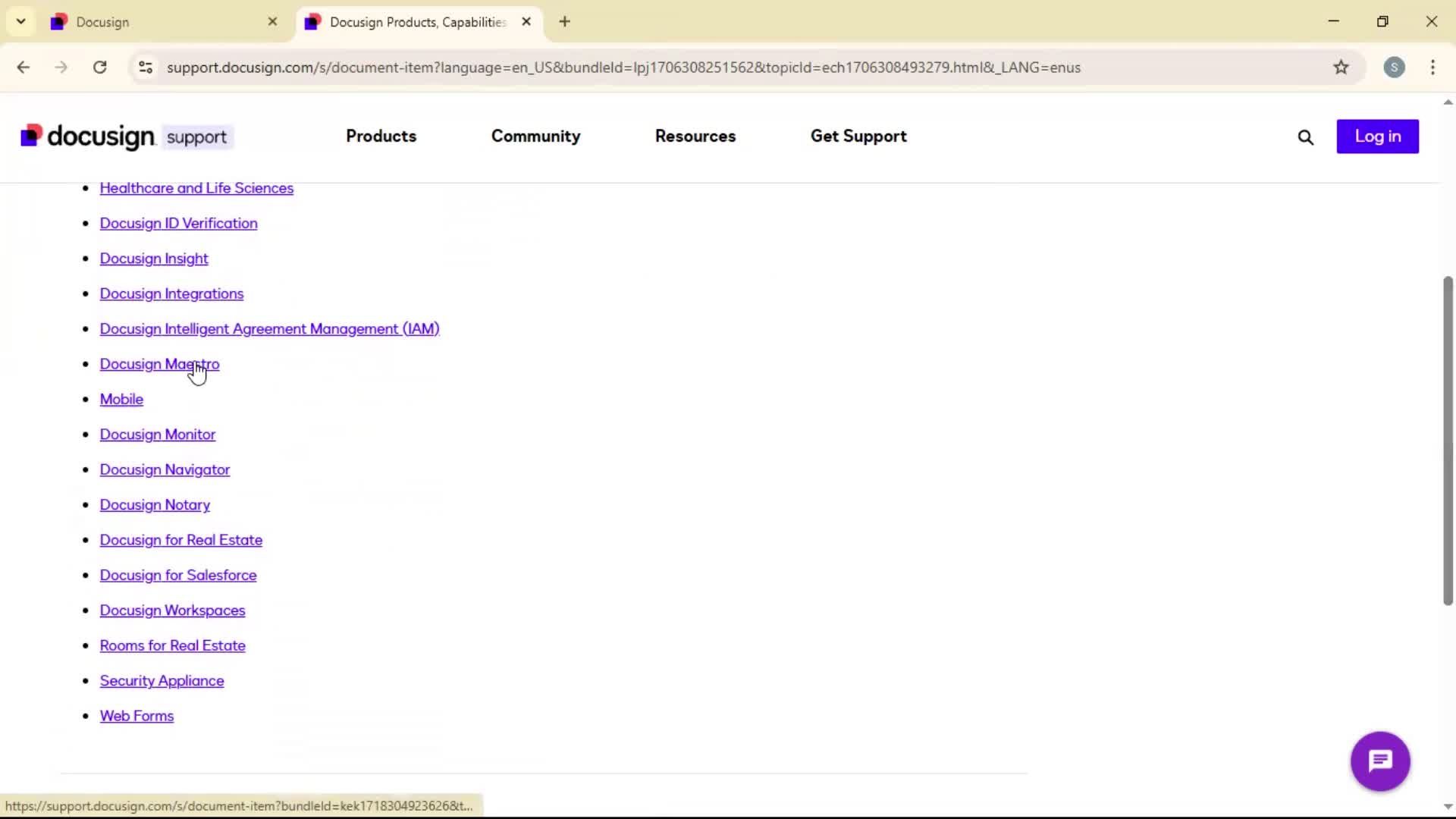Open the chat bubble widget
The width and height of the screenshot is (1456, 819).
tap(1379, 761)
